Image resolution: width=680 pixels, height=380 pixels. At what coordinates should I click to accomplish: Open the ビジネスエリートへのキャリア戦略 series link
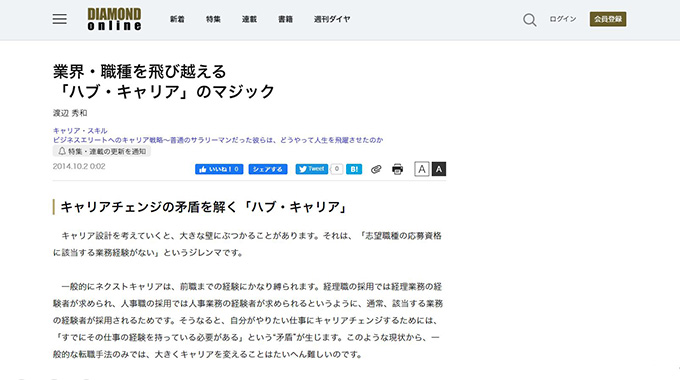pos(218,140)
